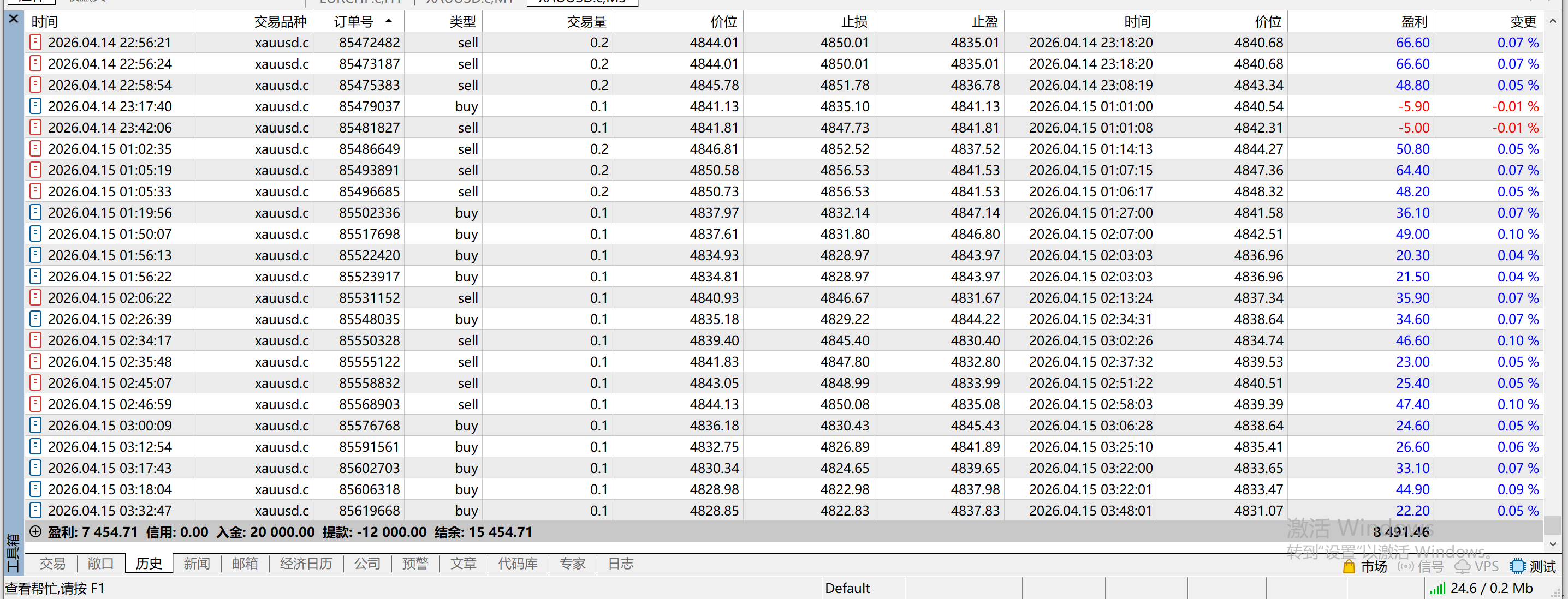This screenshot has width=1568, height=599.
Task: Click buy order icon for order 85502336
Action: tap(35, 212)
